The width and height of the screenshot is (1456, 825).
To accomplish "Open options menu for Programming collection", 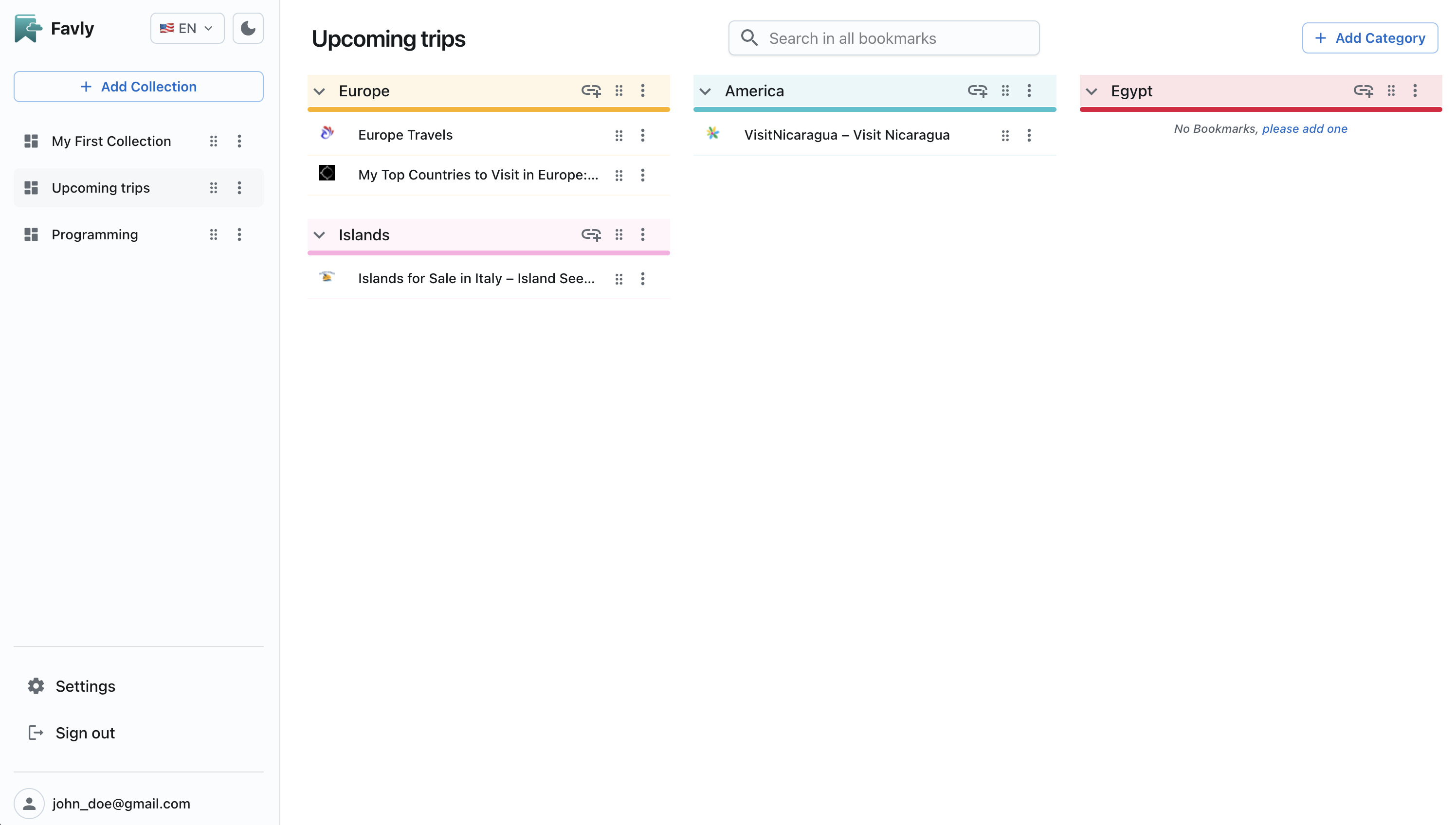I will click(x=239, y=234).
